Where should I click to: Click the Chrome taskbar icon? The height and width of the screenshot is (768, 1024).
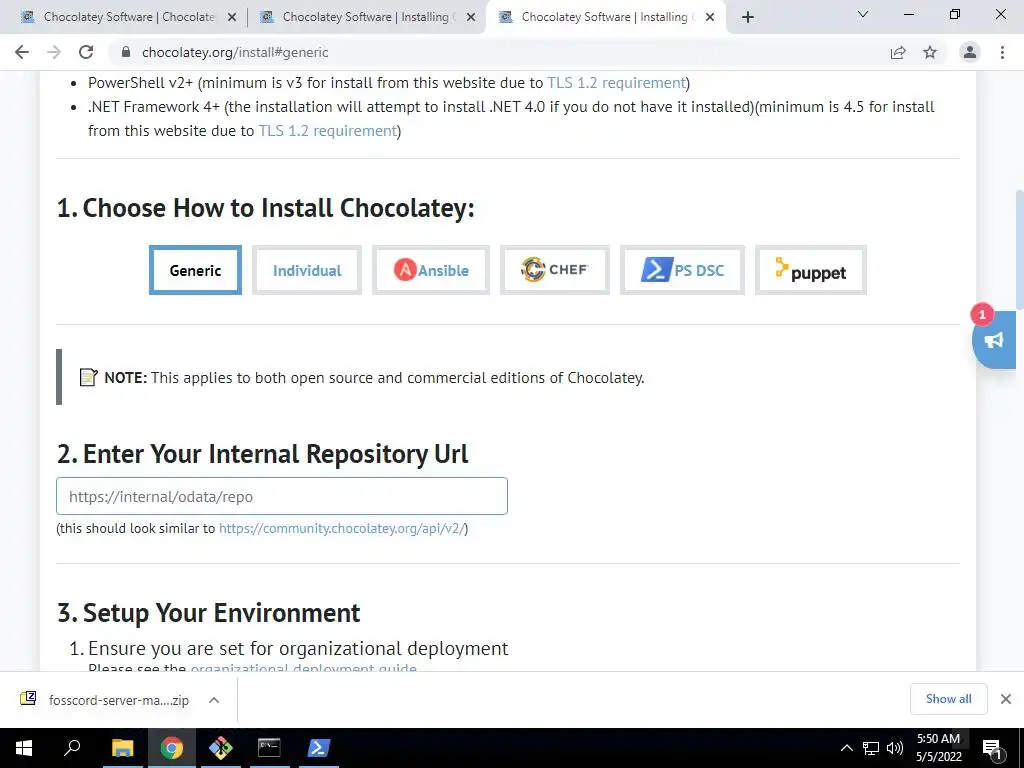172,748
